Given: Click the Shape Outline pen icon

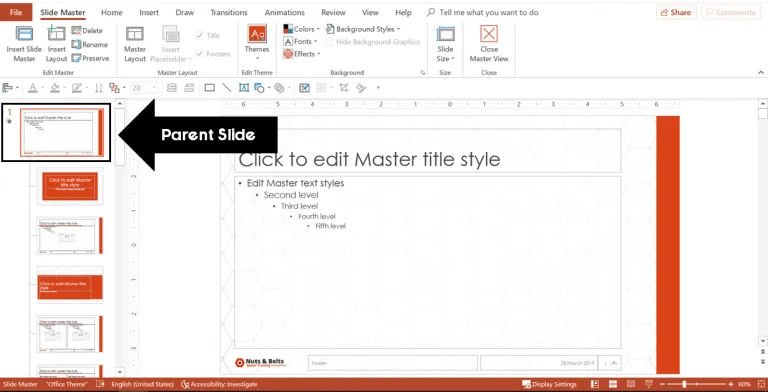Looking at the screenshot, I should pos(77,88).
